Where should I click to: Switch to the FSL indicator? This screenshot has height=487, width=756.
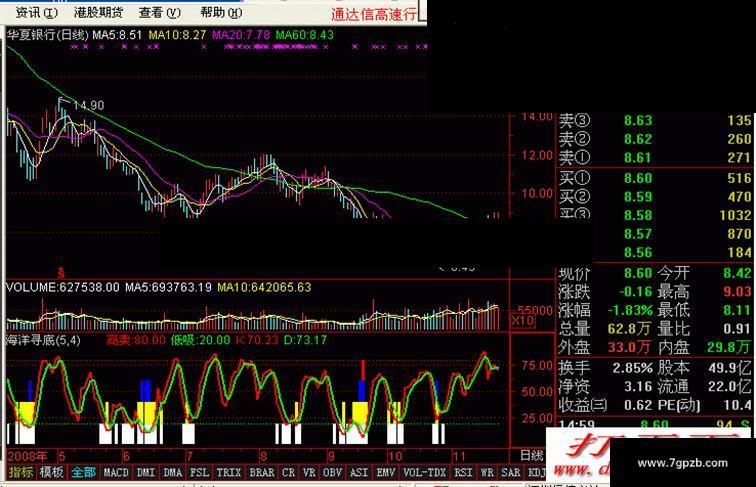(200, 473)
